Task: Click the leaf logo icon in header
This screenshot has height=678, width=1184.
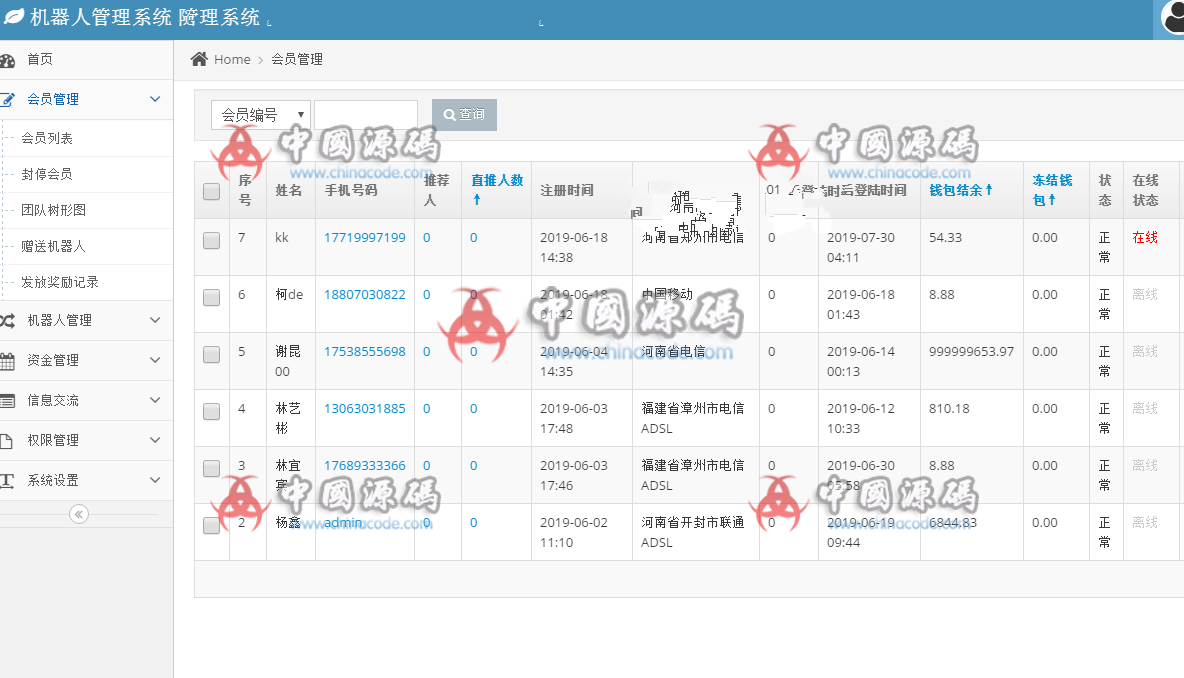Action: click(14, 18)
